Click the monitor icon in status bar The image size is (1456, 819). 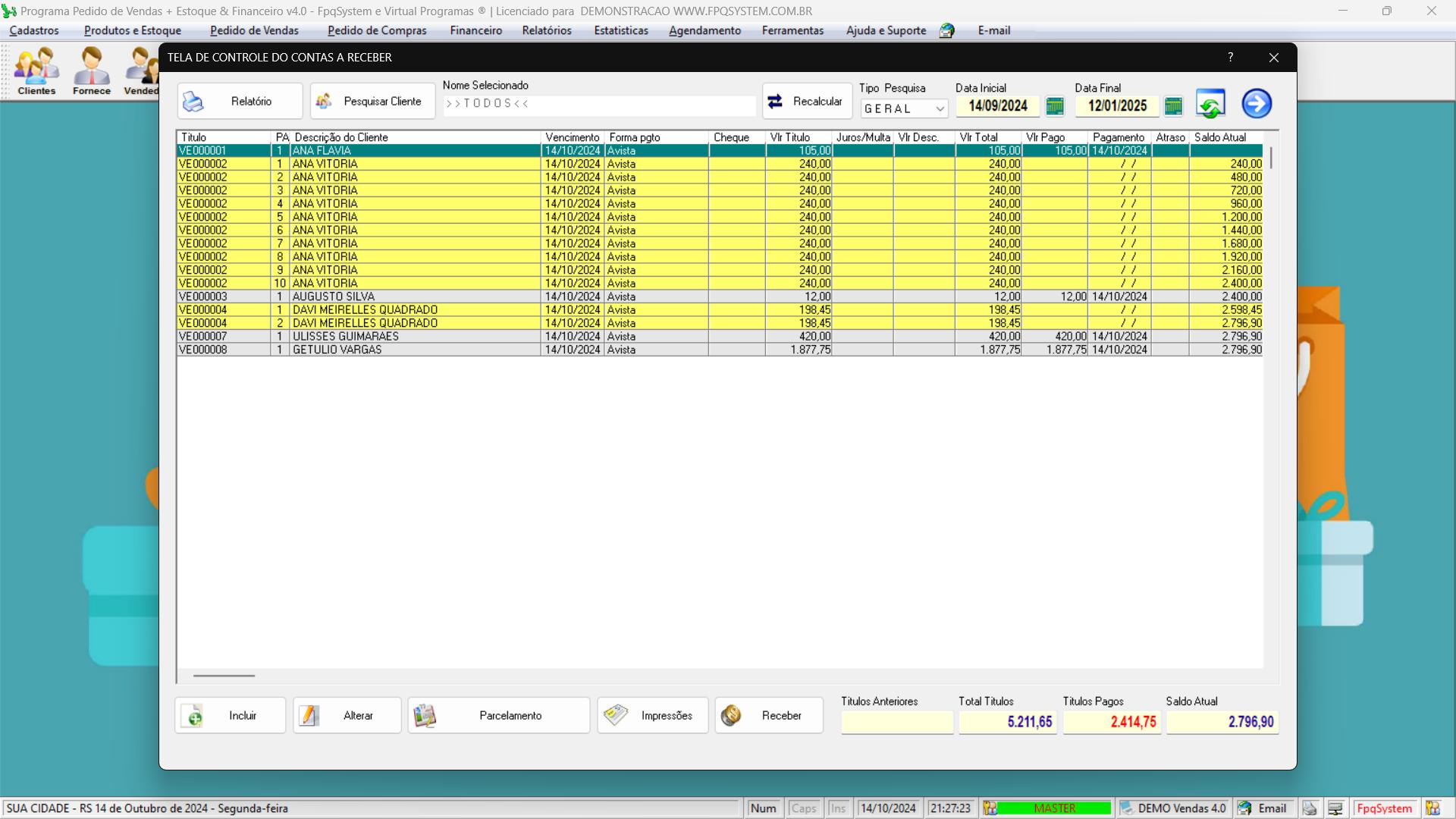pos(1335,808)
